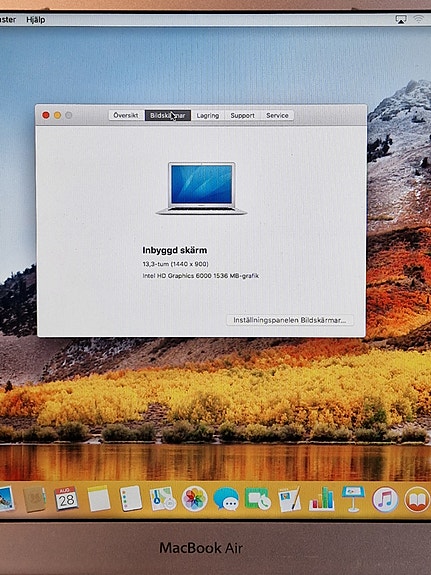This screenshot has height=575, width=431.
Task: Open Keynote from the Dock
Action: tap(353, 499)
